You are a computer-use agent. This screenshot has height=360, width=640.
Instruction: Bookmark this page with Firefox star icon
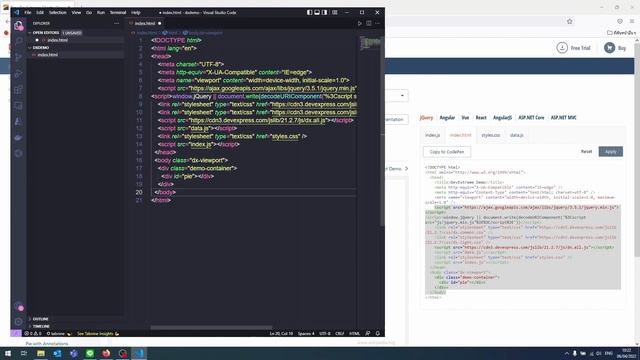(570, 21)
